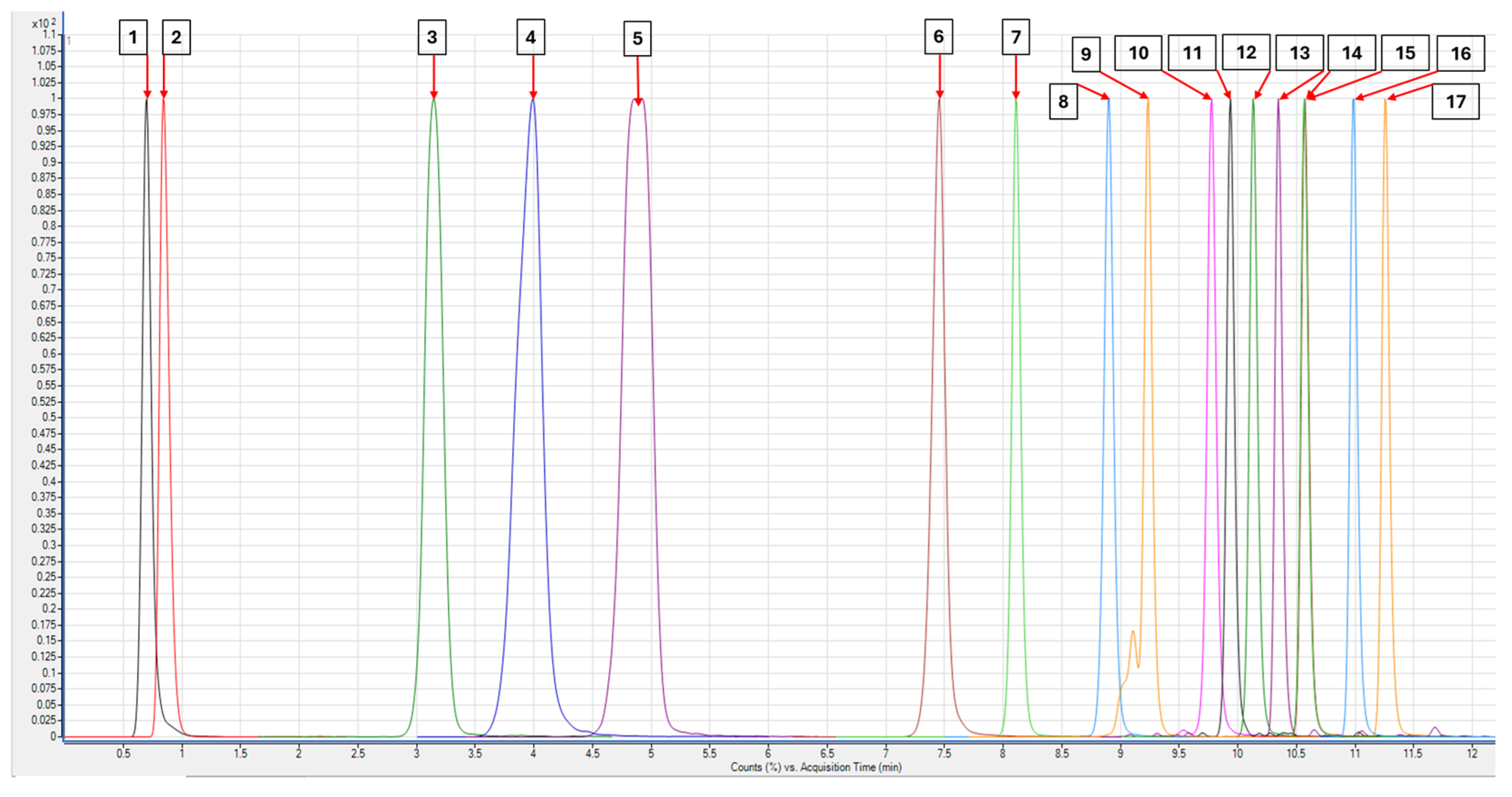
Task: Click the small orange shoulder peak near 9.1 min
Action: (x=1133, y=632)
